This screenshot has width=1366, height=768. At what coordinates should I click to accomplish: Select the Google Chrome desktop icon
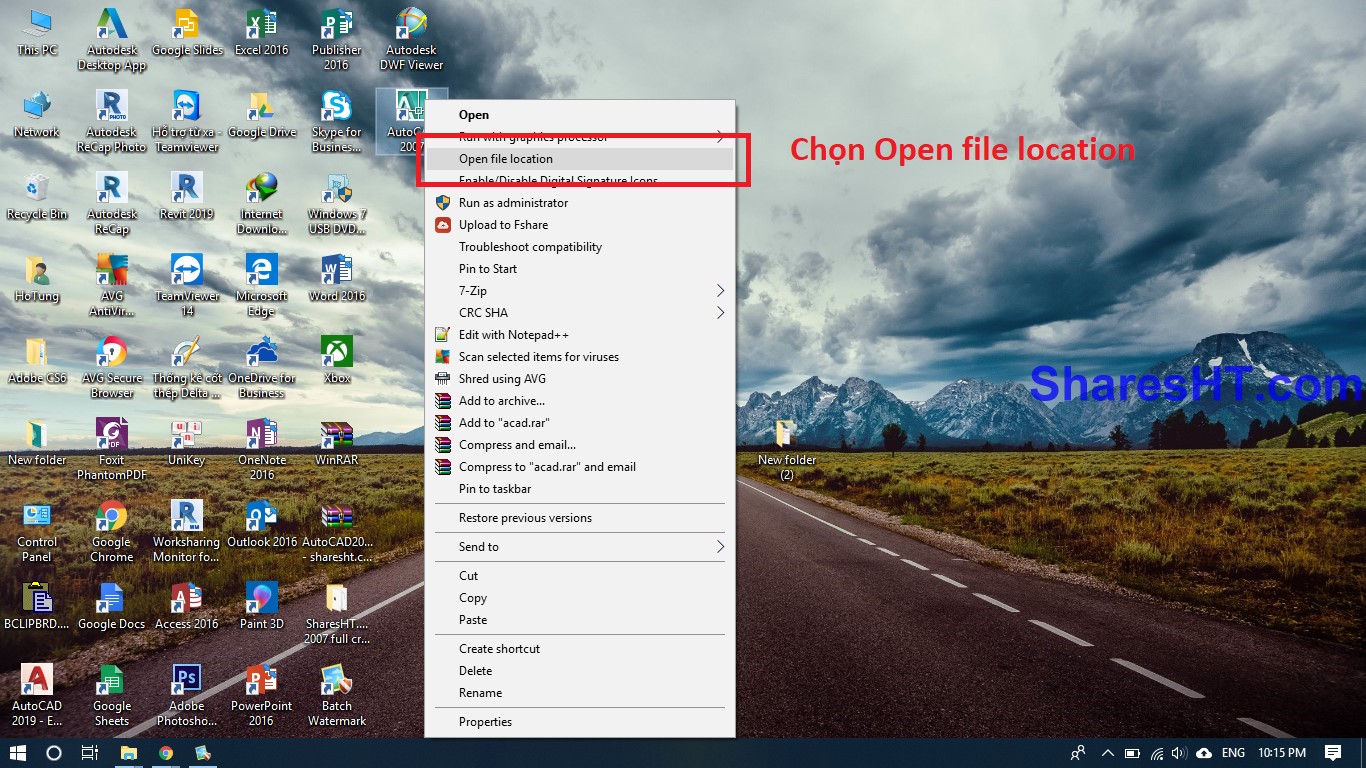pos(112,532)
